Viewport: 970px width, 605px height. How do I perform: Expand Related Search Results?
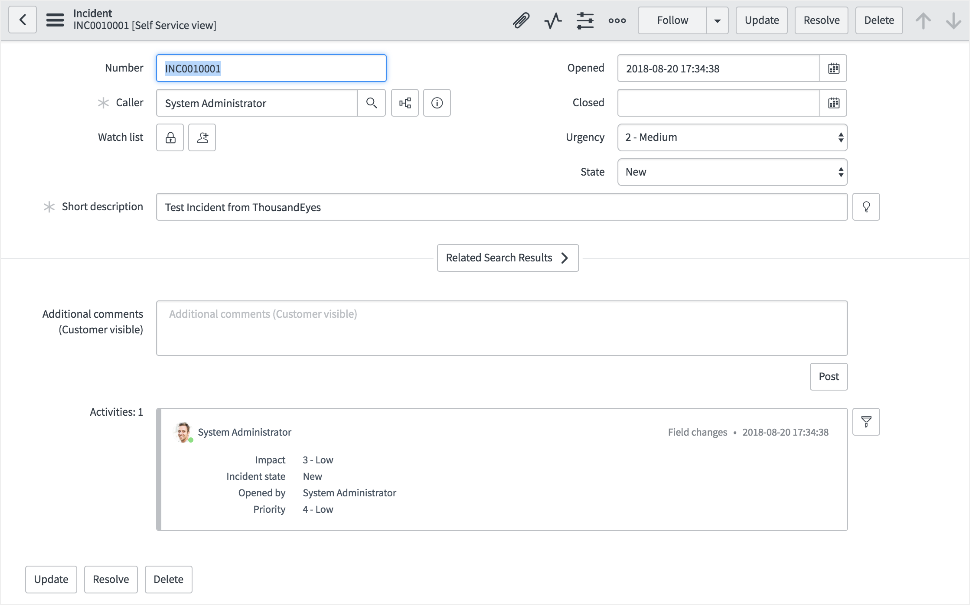click(x=508, y=258)
